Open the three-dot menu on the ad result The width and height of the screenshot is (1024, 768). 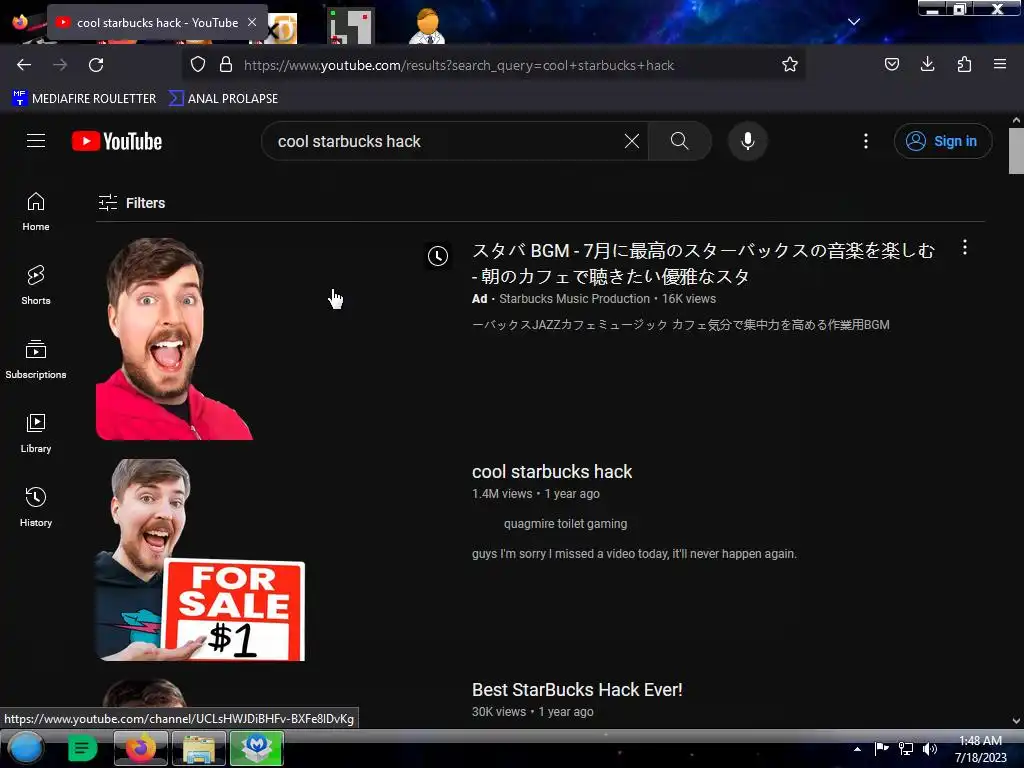(965, 247)
